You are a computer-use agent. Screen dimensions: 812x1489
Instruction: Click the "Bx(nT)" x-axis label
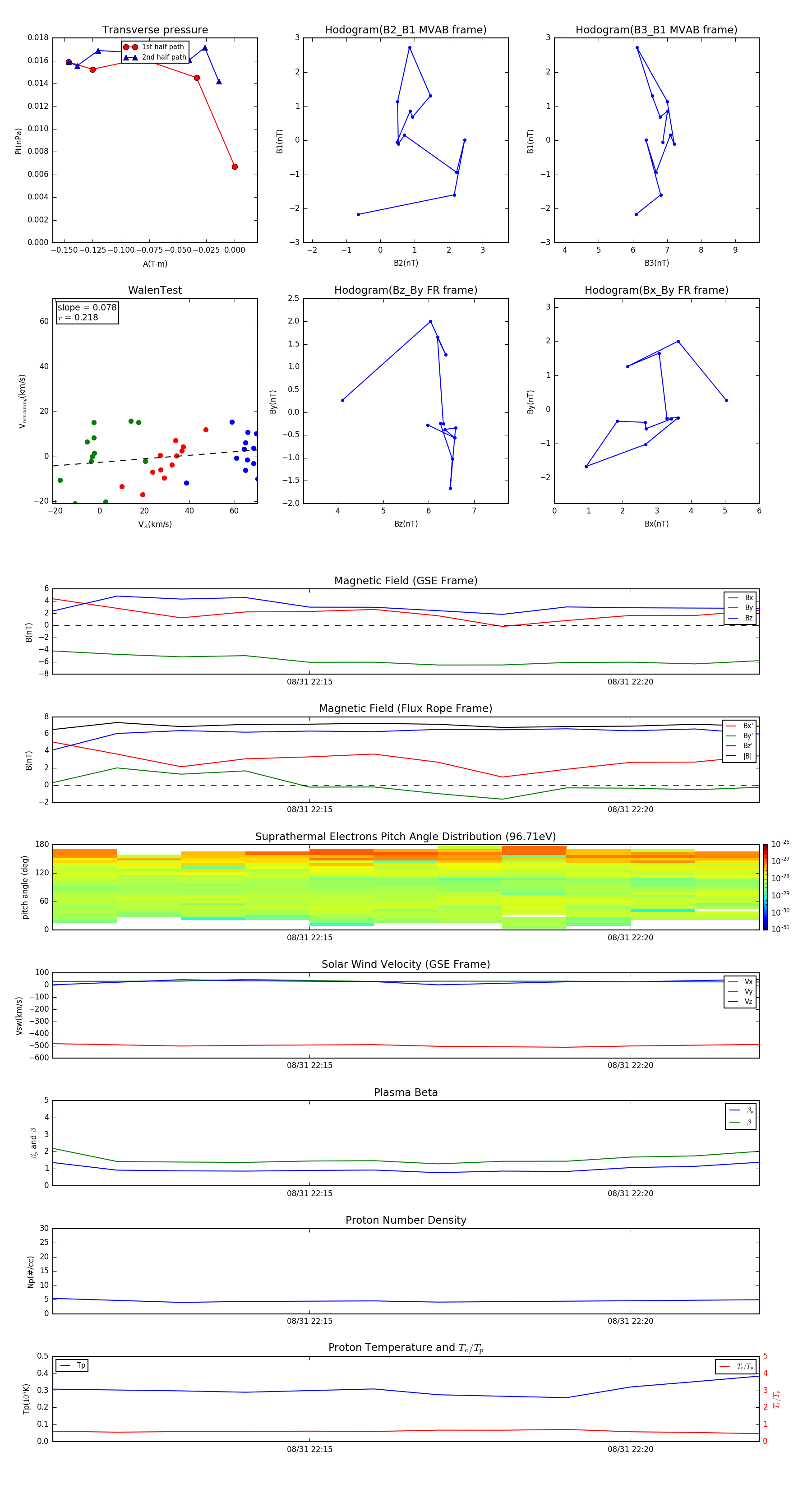pyautogui.click(x=656, y=524)
